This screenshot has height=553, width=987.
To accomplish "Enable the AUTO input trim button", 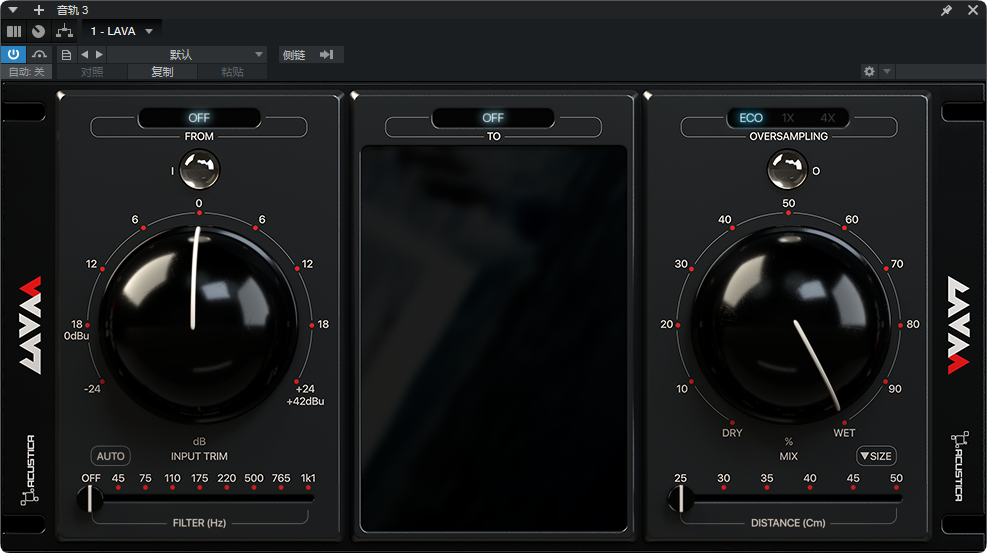I will pos(111,456).
